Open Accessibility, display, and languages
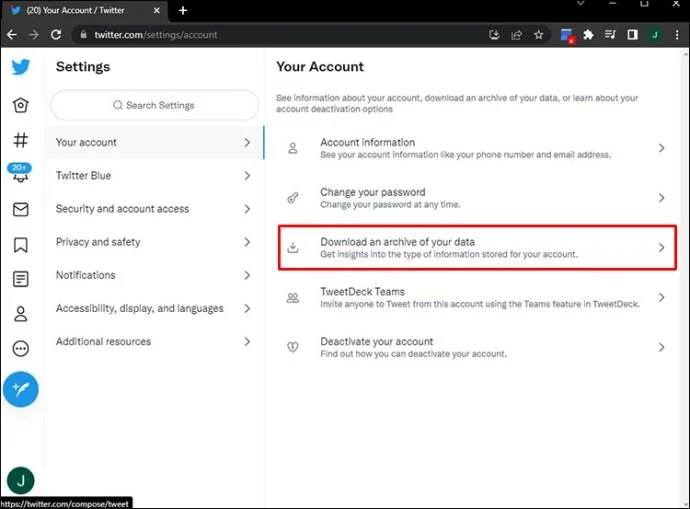The image size is (690, 509). [154, 308]
